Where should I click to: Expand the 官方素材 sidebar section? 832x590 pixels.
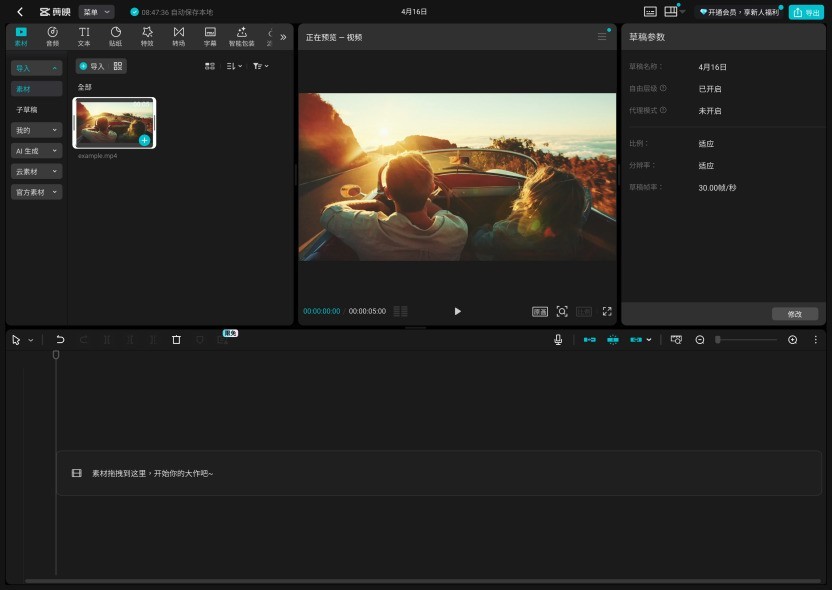37,192
